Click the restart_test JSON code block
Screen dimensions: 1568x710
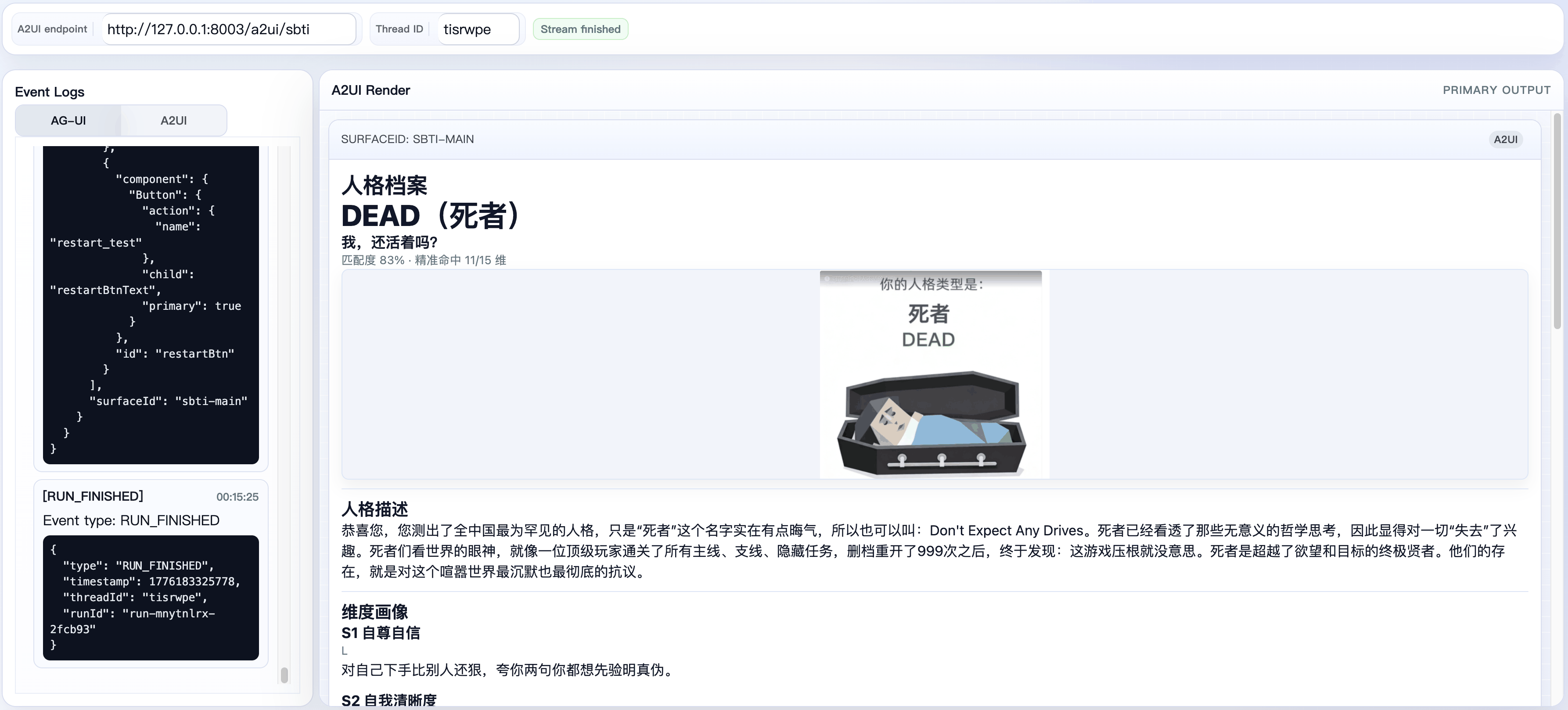(151, 304)
